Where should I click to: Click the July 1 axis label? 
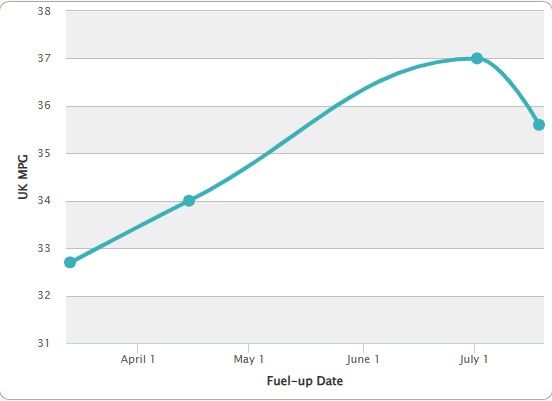(x=474, y=359)
